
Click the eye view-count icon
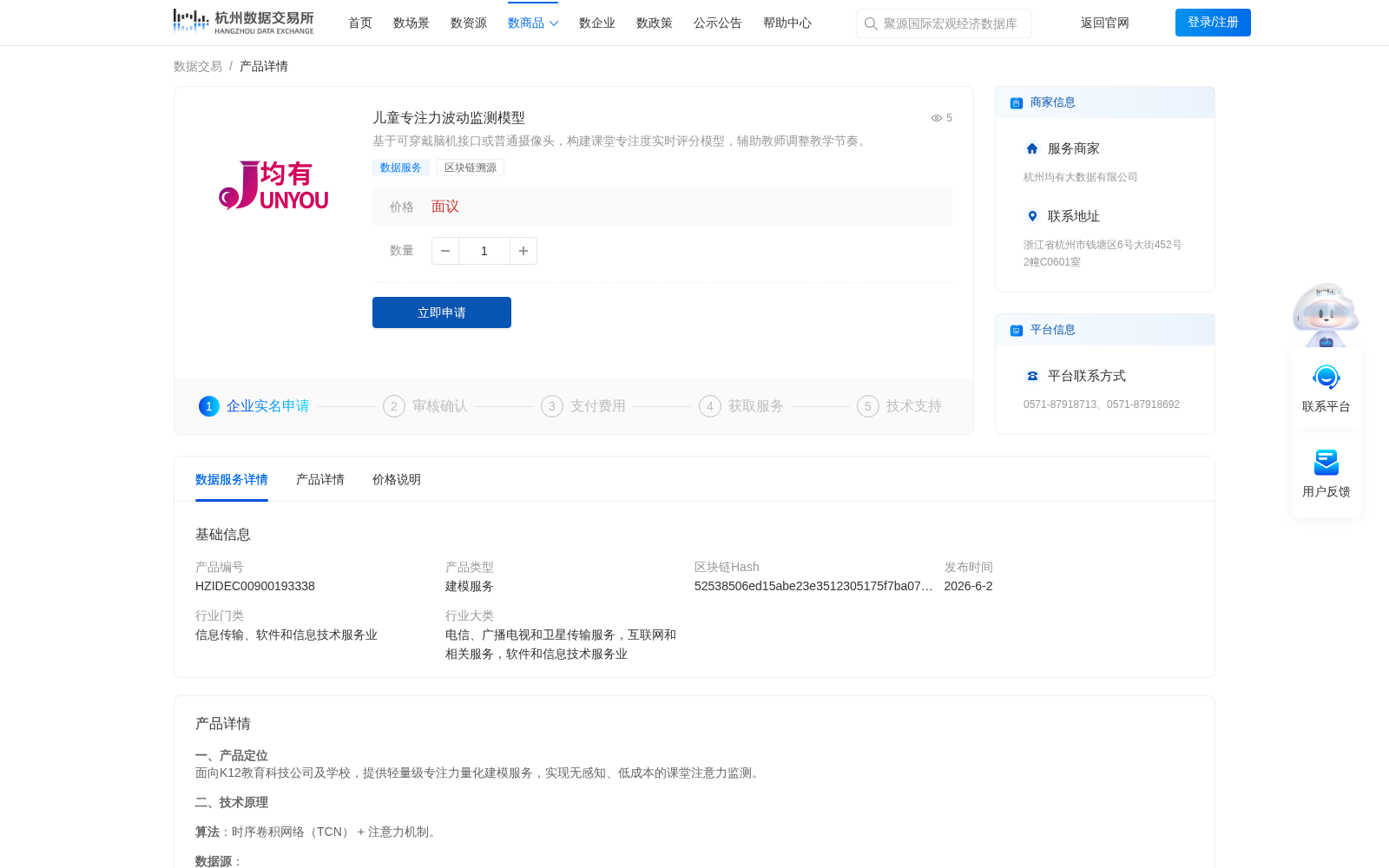937,118
